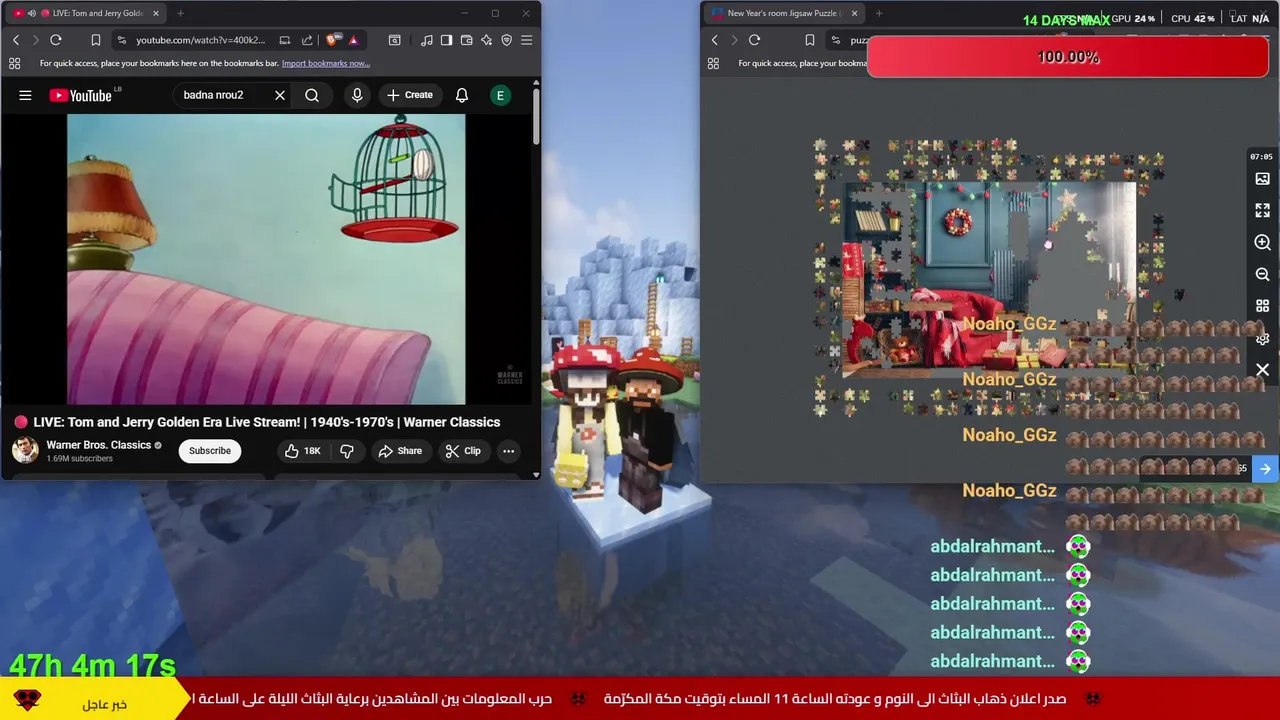Viewport: 1280px width, 720px height.
Task: Open the YouTube hamburger guide menu
Action: coord(25,95)
